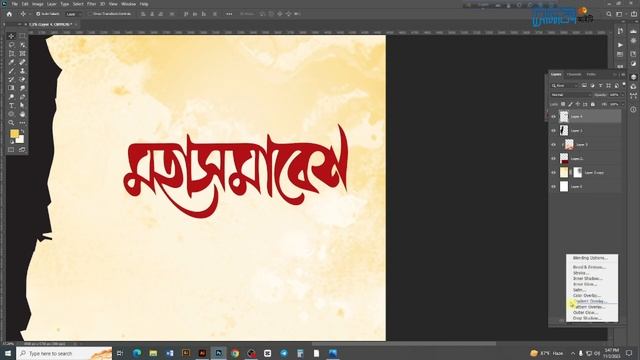Image resolution: width=640 pixels, height=360 pixels.
Task: Lock transparent pixels icon in Layers panel
Action: point(563,104)
